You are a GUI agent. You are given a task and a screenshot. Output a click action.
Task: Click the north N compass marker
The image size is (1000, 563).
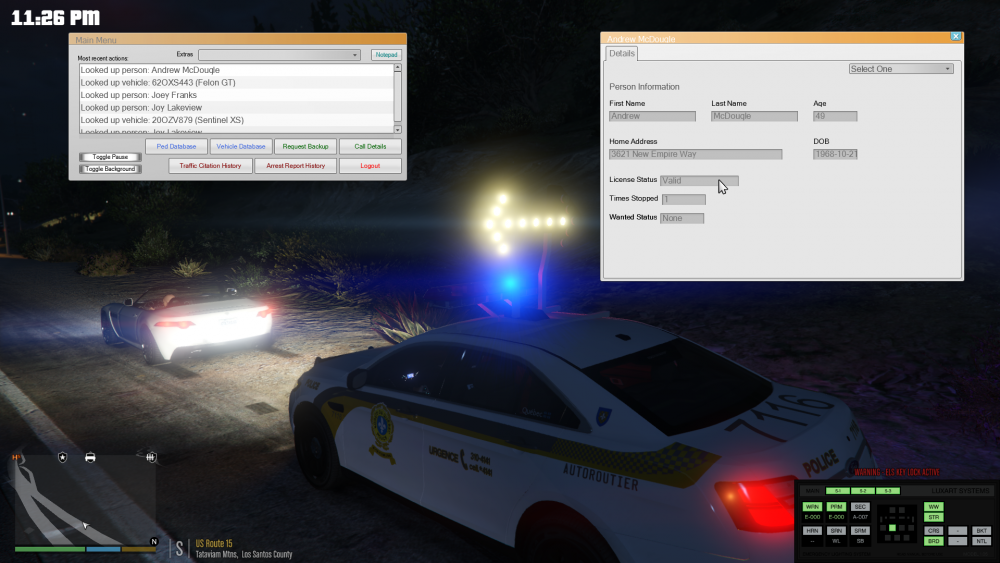(x=154, y=541)
